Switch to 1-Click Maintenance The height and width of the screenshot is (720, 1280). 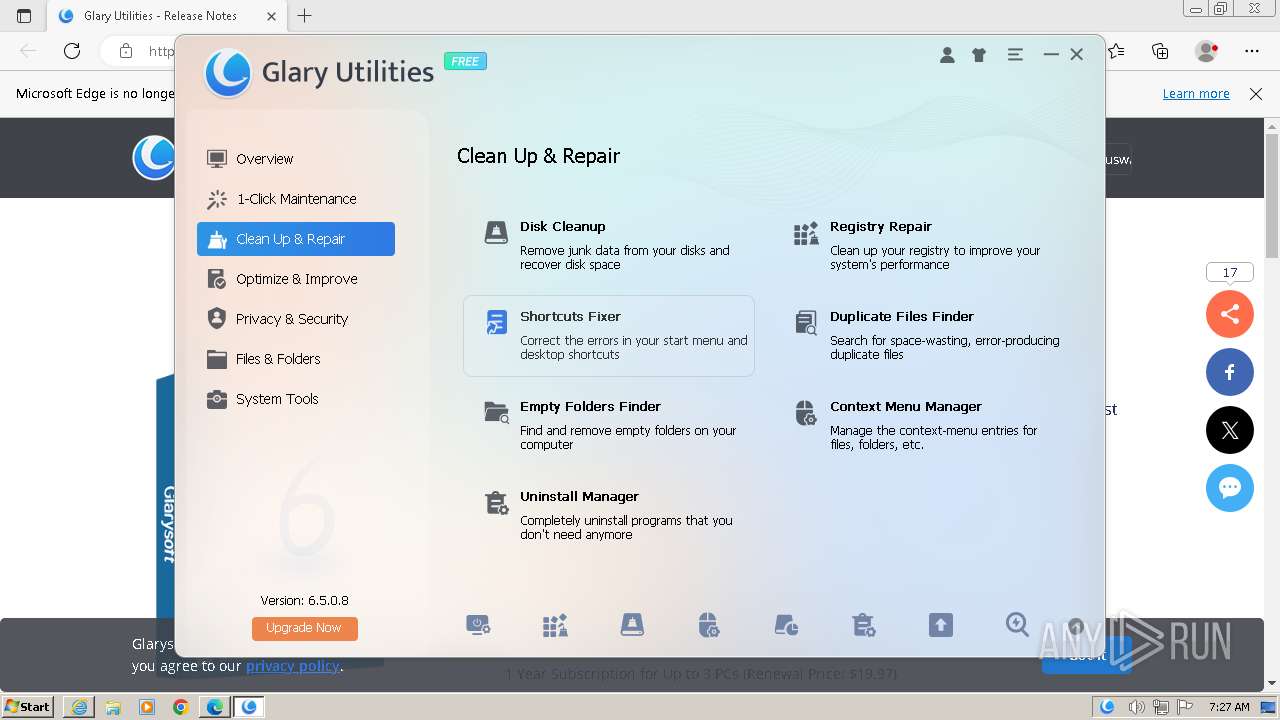pos(296,198)
